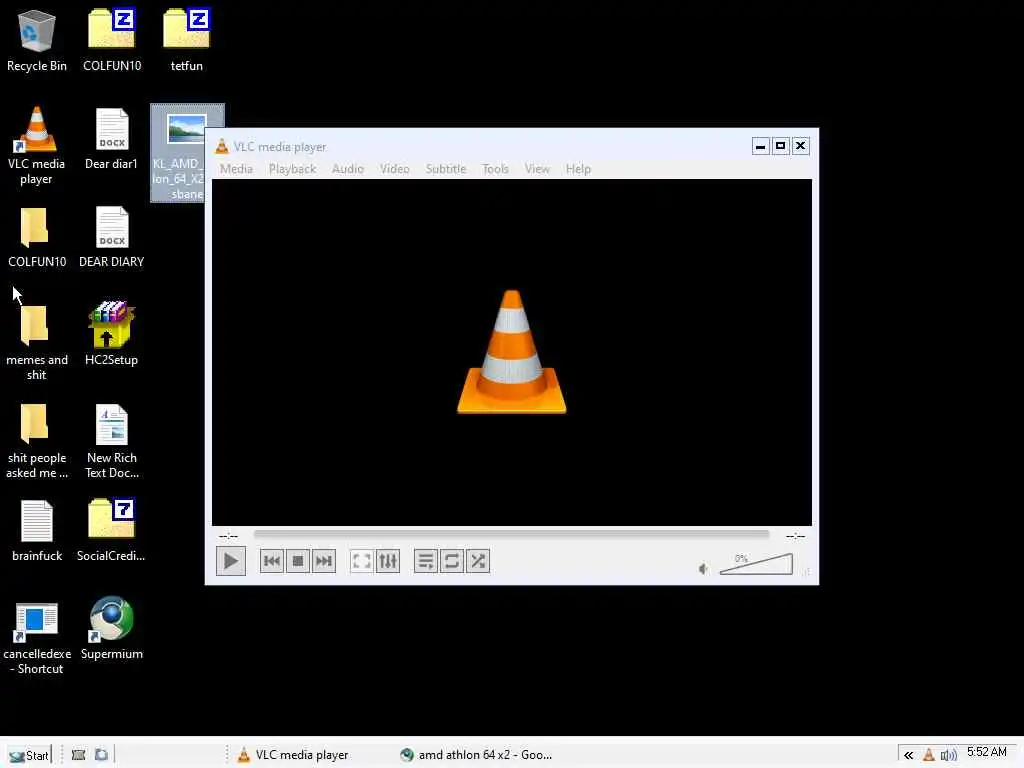Select the COLFUN10 zip archive icon
The width and height of the screenshot is (1024, 768).
112,39
